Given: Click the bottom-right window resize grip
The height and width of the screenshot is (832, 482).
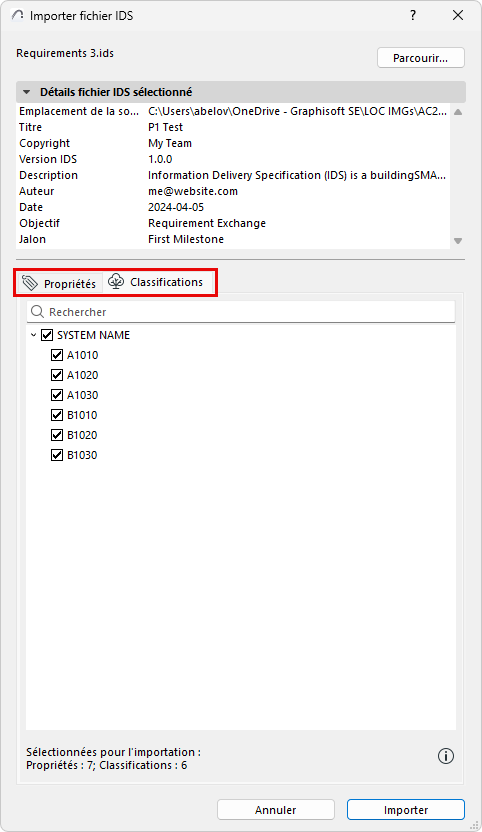Looking at the screenshot, I should pyautogui.click(x=474, y=825).
